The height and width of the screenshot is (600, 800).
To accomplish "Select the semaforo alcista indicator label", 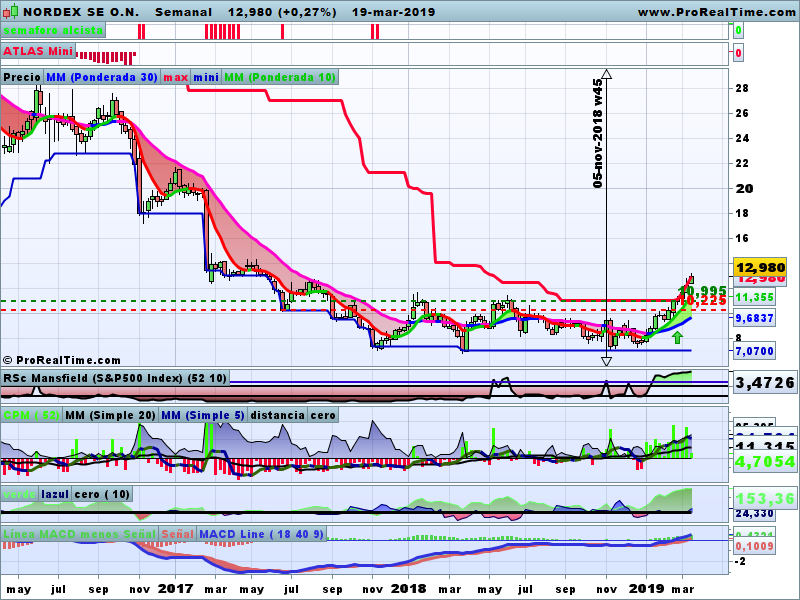I will pos(53,30).
